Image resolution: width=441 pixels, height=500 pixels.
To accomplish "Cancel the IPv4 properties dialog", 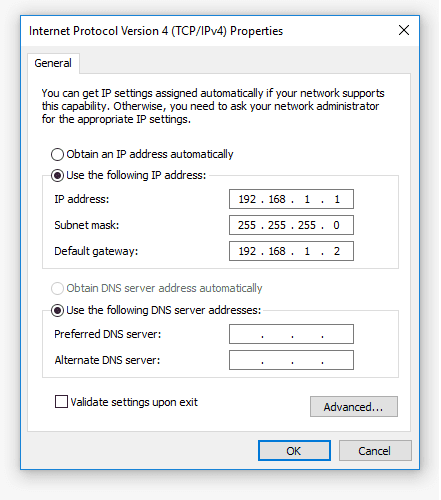I will coord(375,451).
